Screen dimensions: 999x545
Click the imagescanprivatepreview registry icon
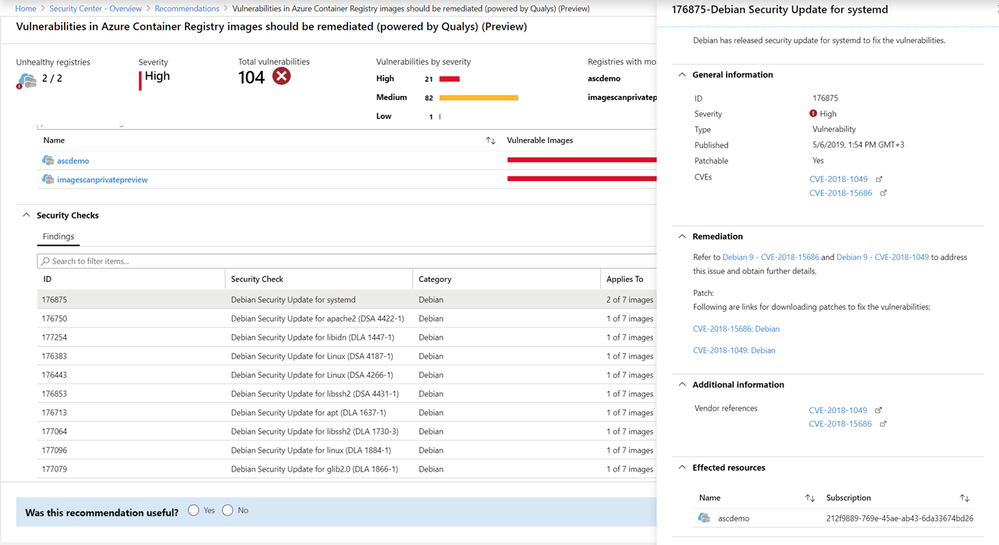tap(48, 180)
